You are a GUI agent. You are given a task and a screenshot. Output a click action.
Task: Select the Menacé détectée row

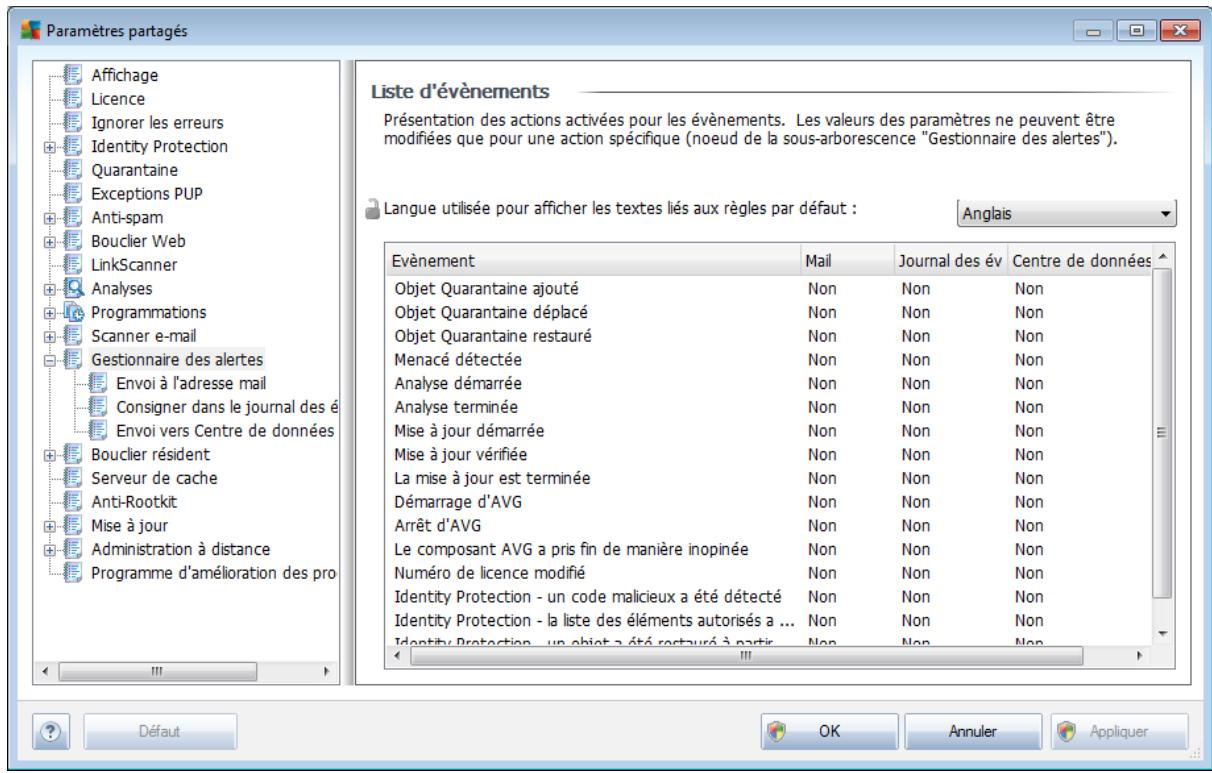pos(770,358)
